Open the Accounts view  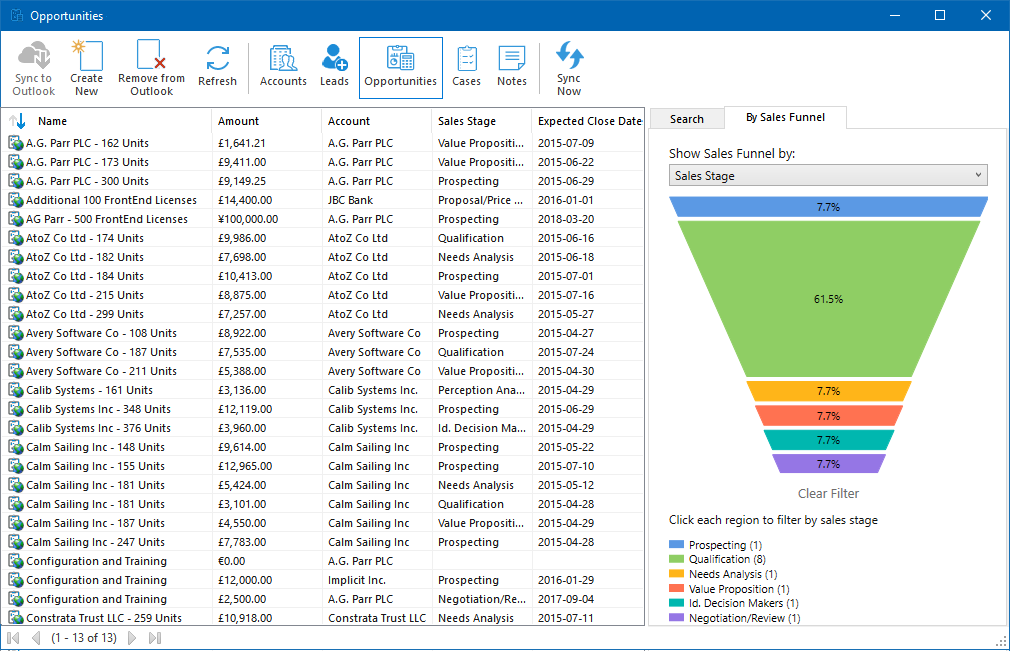(283, 68)
